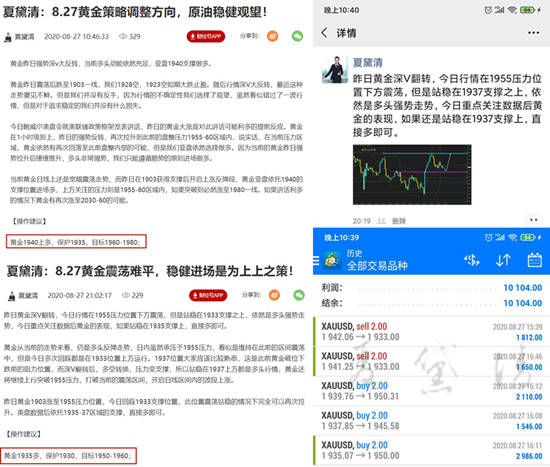Image resolution: width=550 pixels, height=467 pixels.
Task: Open XAUUSD buy trade 1937.85 to 1945.58
Action: 431,421
